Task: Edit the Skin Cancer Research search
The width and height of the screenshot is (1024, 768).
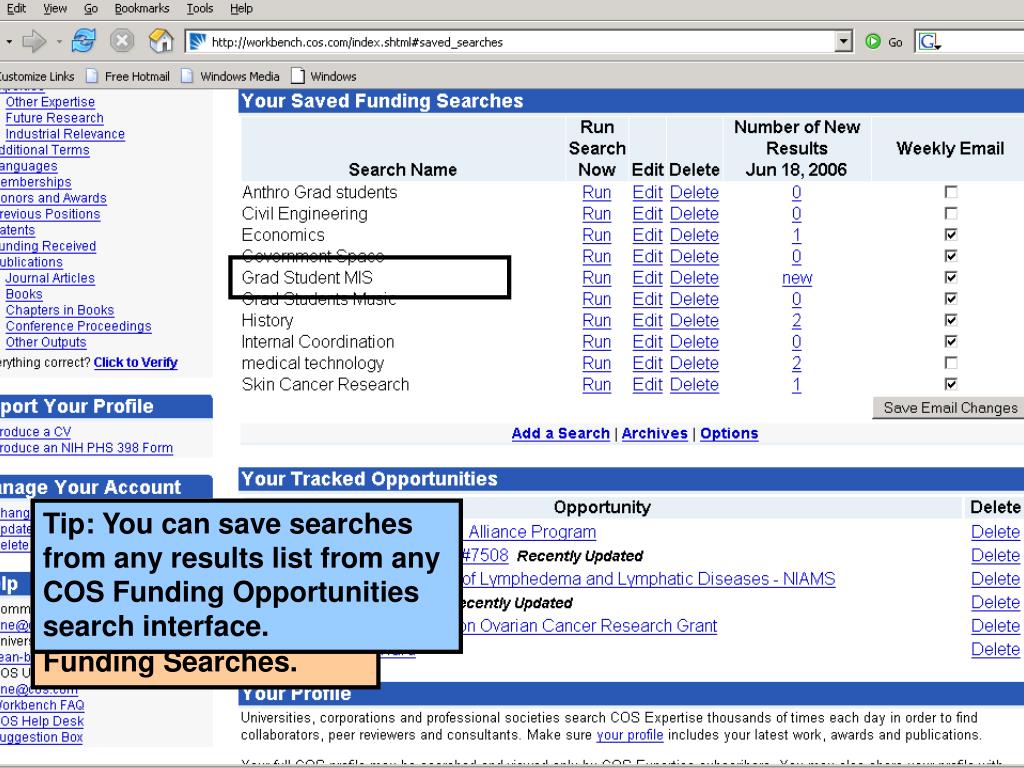Action: [647, 385]
